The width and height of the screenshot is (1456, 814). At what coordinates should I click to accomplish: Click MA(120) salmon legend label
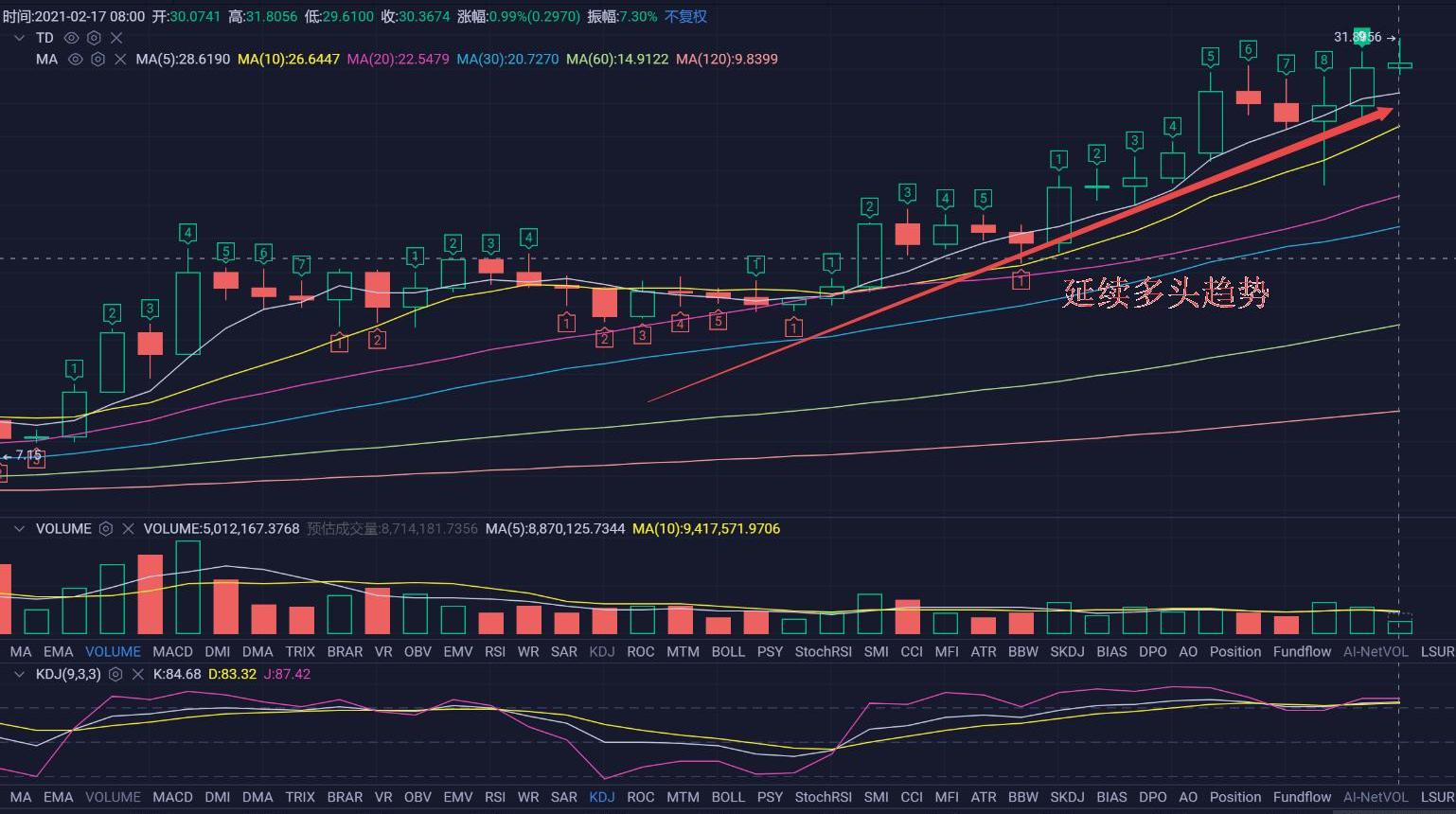tap(727, 59)
